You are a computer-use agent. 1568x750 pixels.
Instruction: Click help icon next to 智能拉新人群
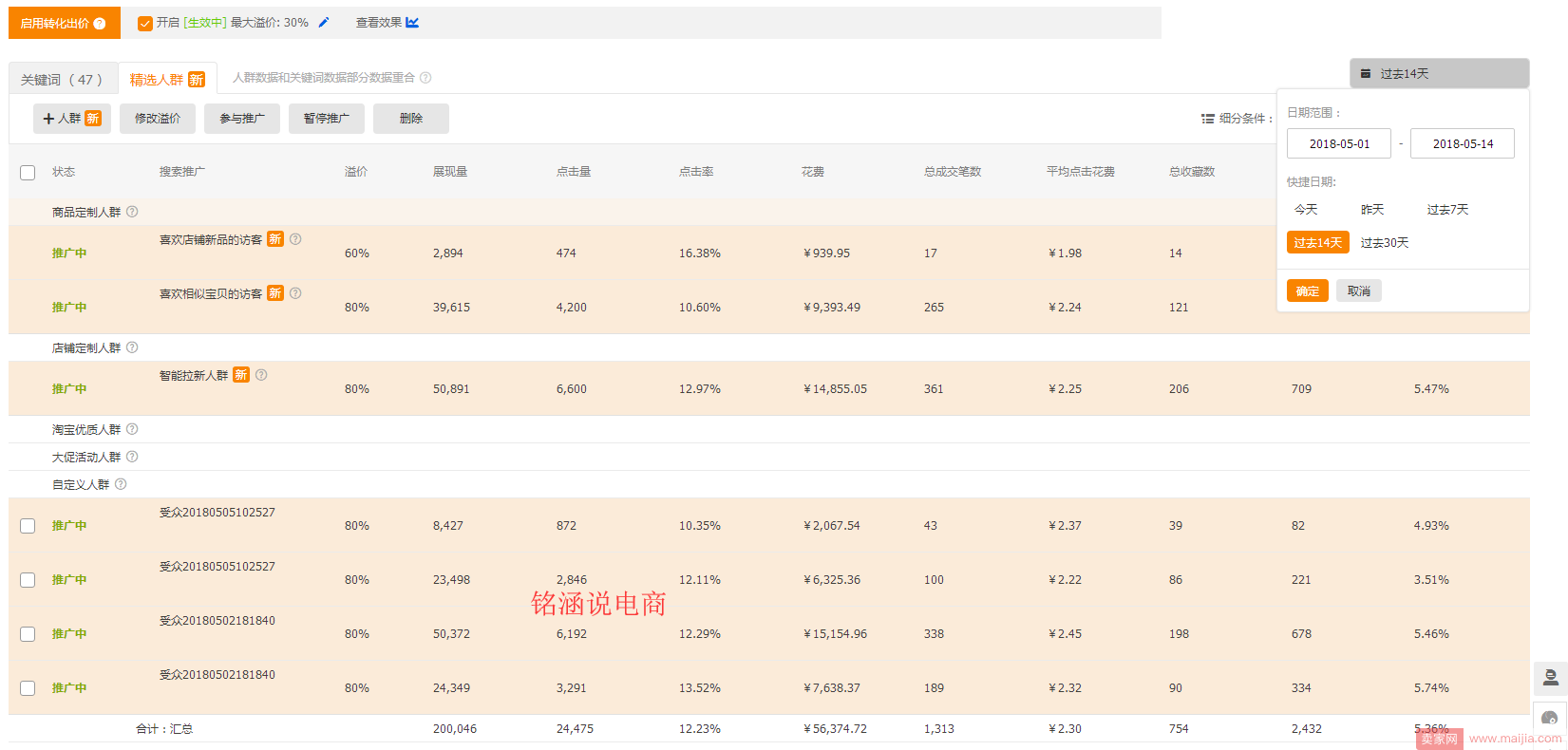point(261,375)
